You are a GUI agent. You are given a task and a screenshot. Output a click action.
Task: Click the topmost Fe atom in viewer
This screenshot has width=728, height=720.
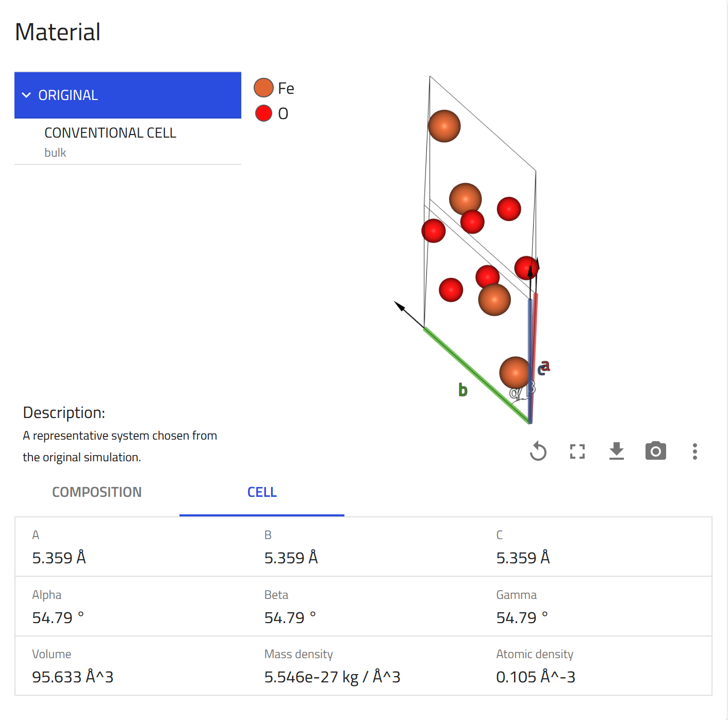[x=444, y=126]
